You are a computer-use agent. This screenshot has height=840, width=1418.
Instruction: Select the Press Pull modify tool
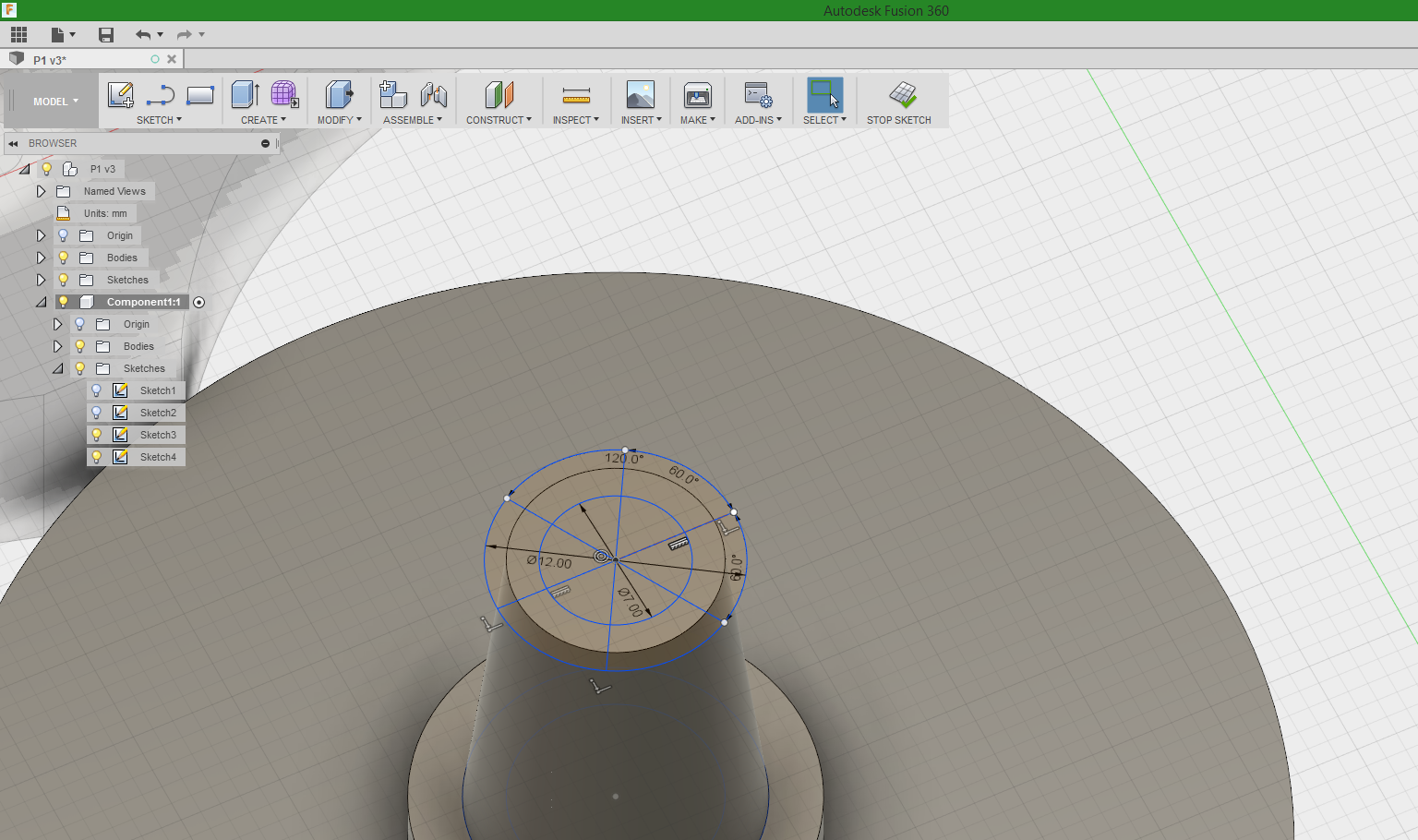[x=339, y=94]
